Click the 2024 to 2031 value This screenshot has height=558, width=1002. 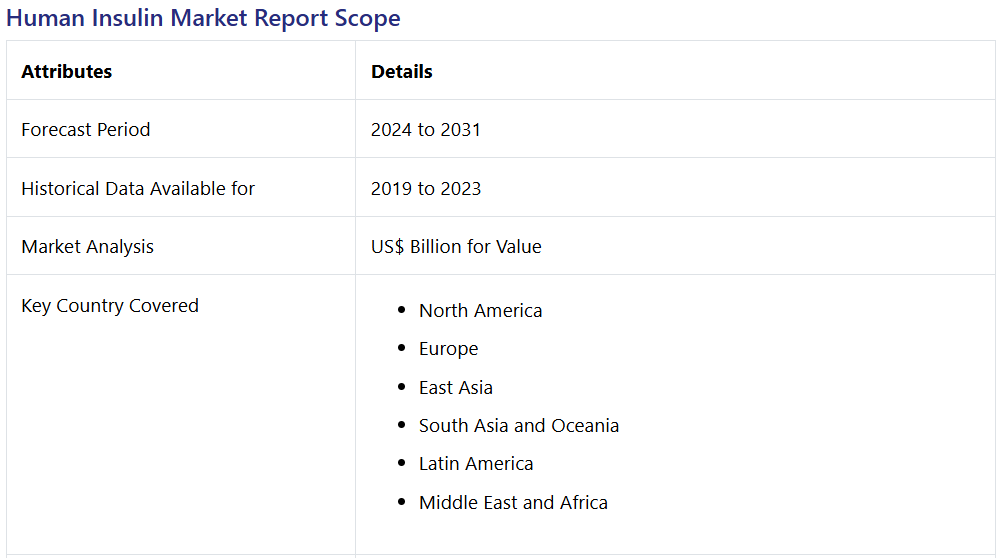point(426,129)
